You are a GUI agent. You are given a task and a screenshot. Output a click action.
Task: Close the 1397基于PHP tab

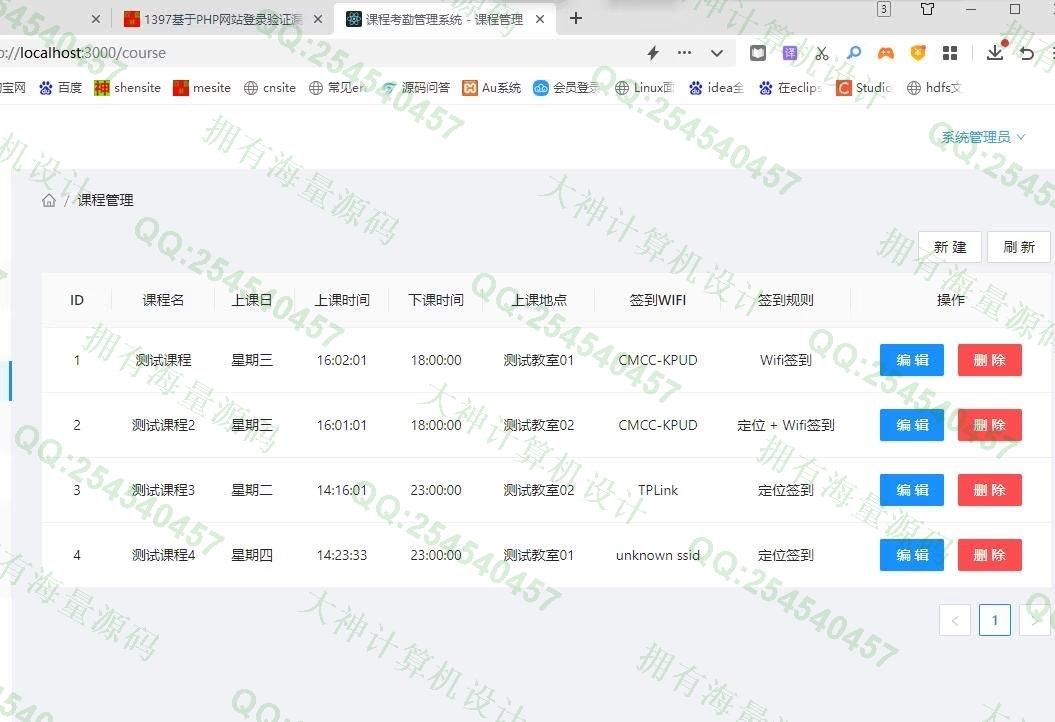coord(318,19)
